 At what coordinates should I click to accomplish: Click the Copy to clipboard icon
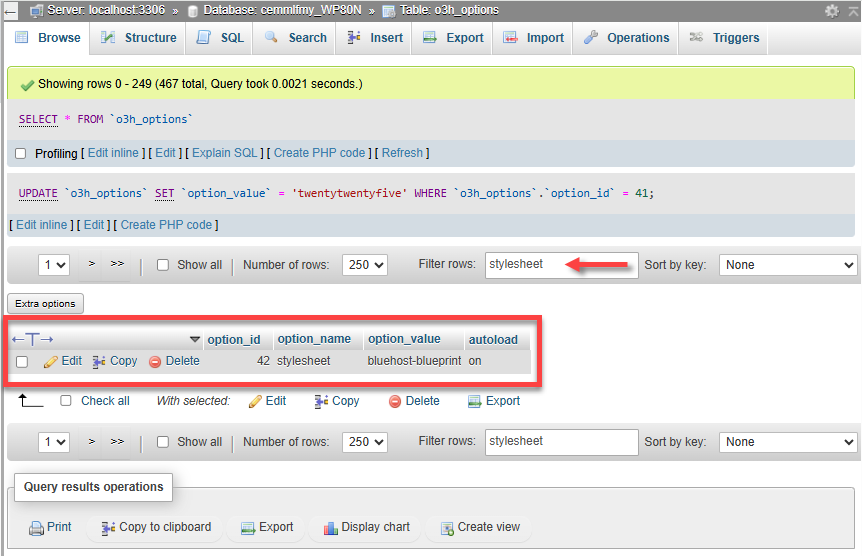click(108, 528)
